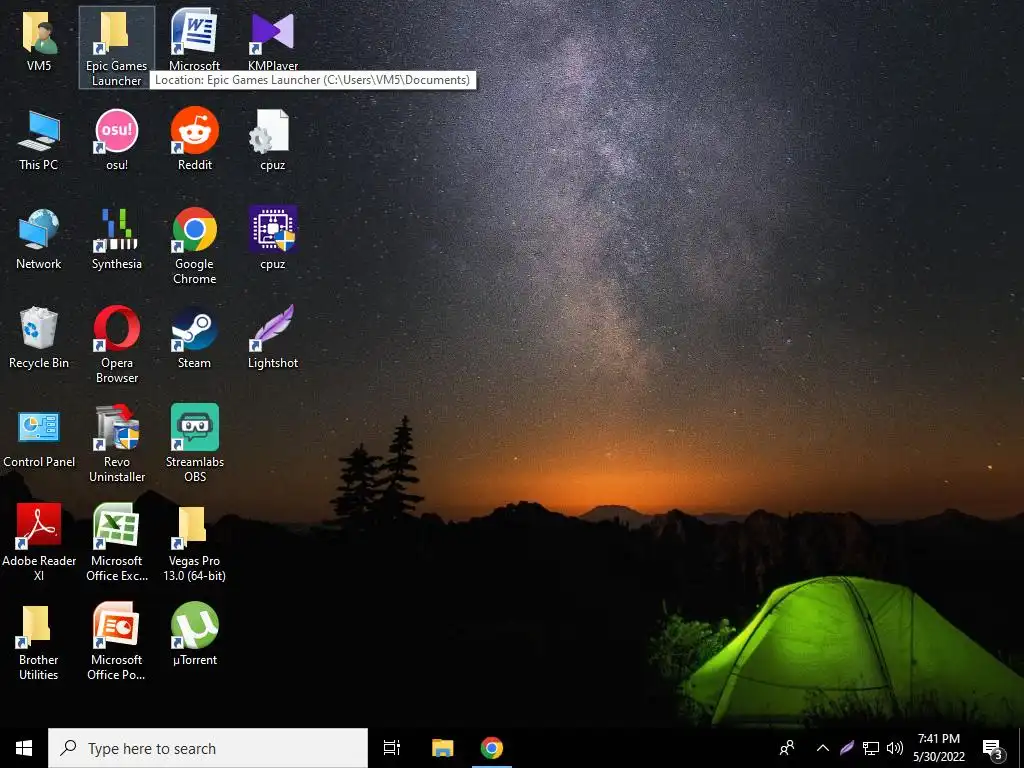Click the Lightshot tray icon

tap(846, 748)
